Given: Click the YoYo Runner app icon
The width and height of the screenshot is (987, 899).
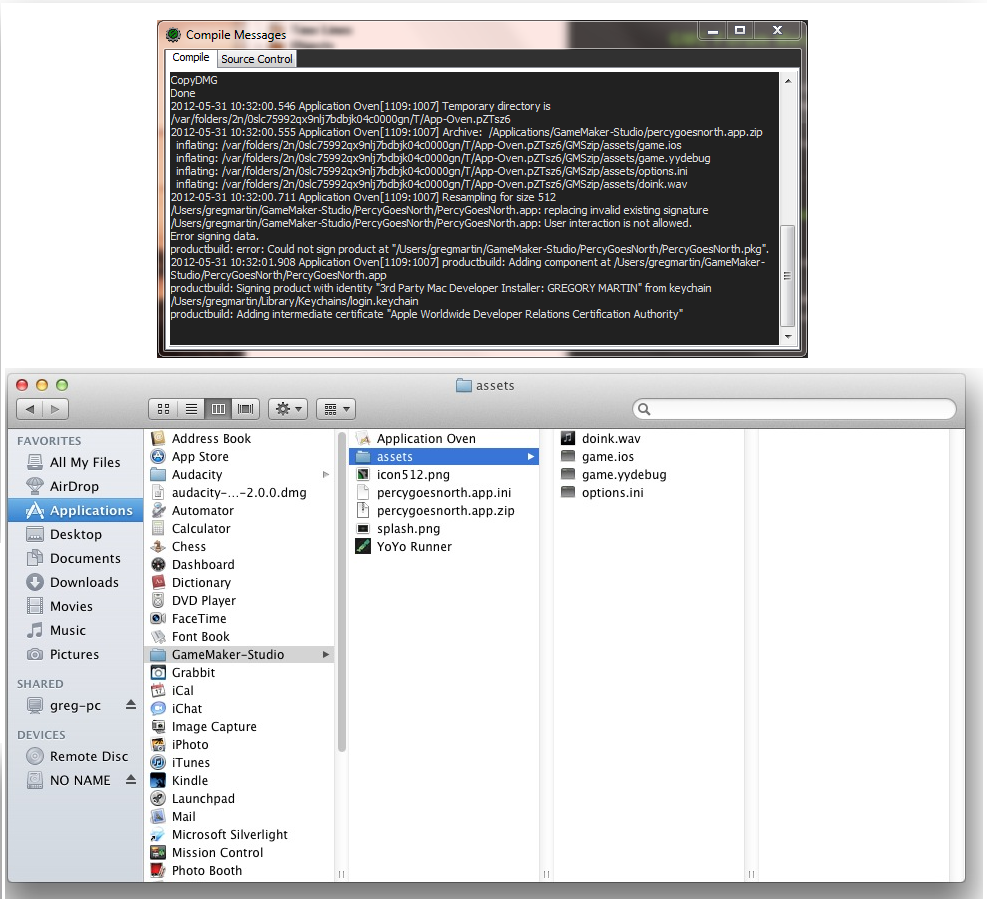Looking at the screenshot, I should pos(363,546).
